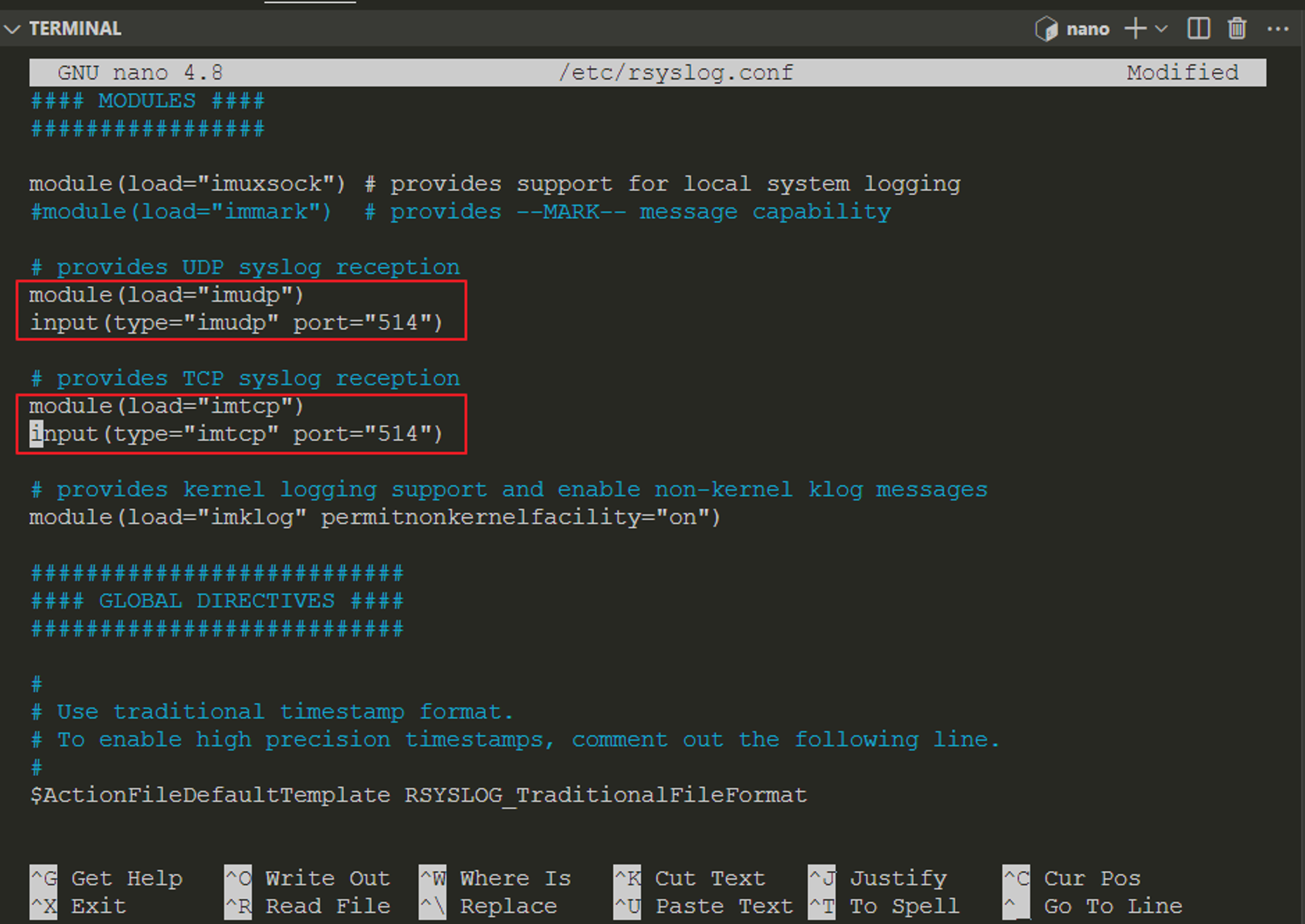Place cursor on imudp port="514" line

click(x=237, y=323)
